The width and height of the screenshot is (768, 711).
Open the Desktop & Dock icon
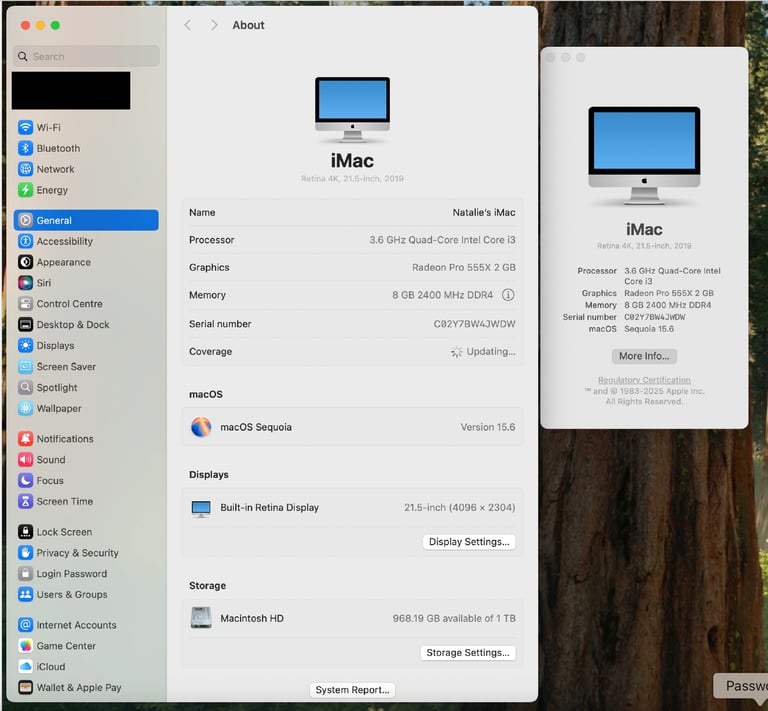pyautogui.click(x=25, y=324)
